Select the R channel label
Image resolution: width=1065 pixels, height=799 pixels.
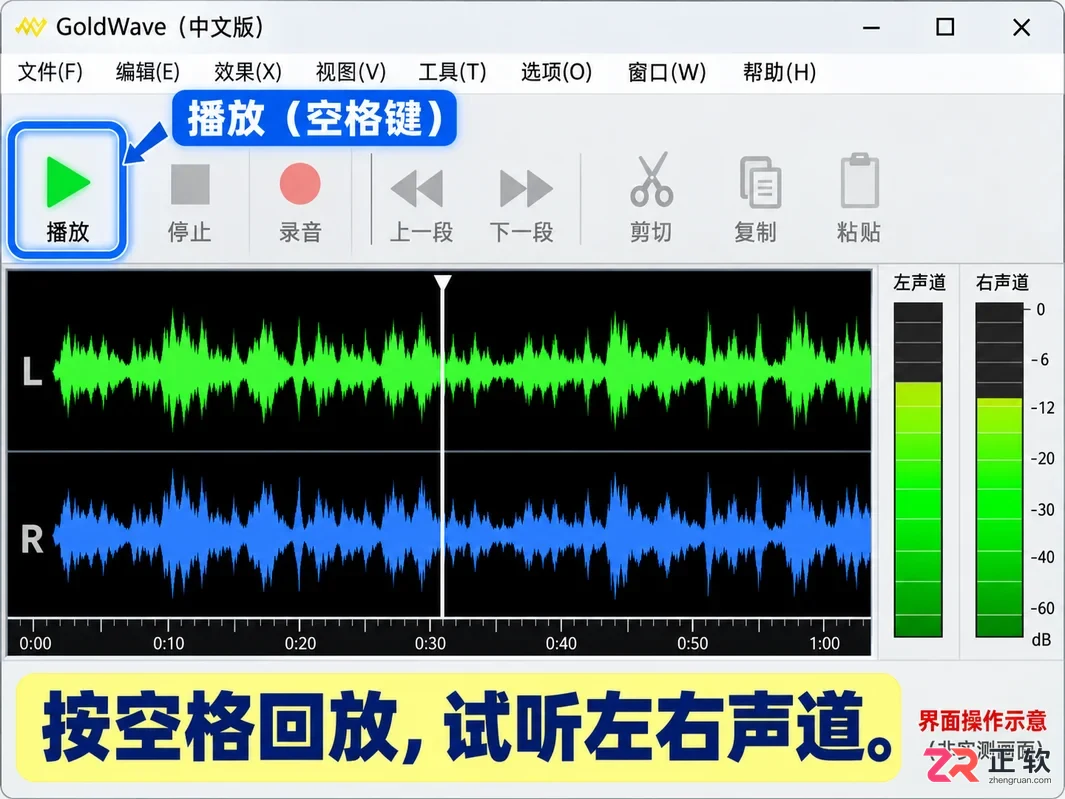pos(32,539)
